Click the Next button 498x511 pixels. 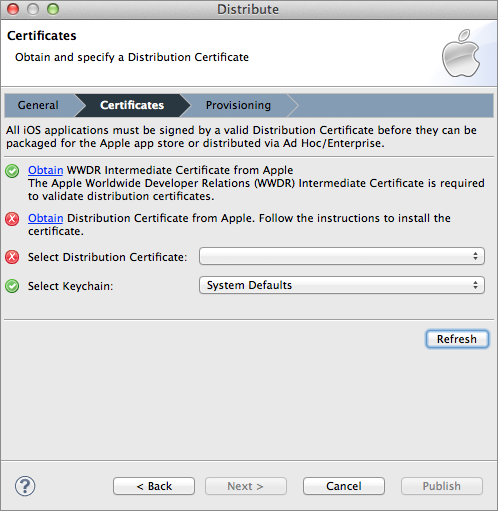point(246,486)
